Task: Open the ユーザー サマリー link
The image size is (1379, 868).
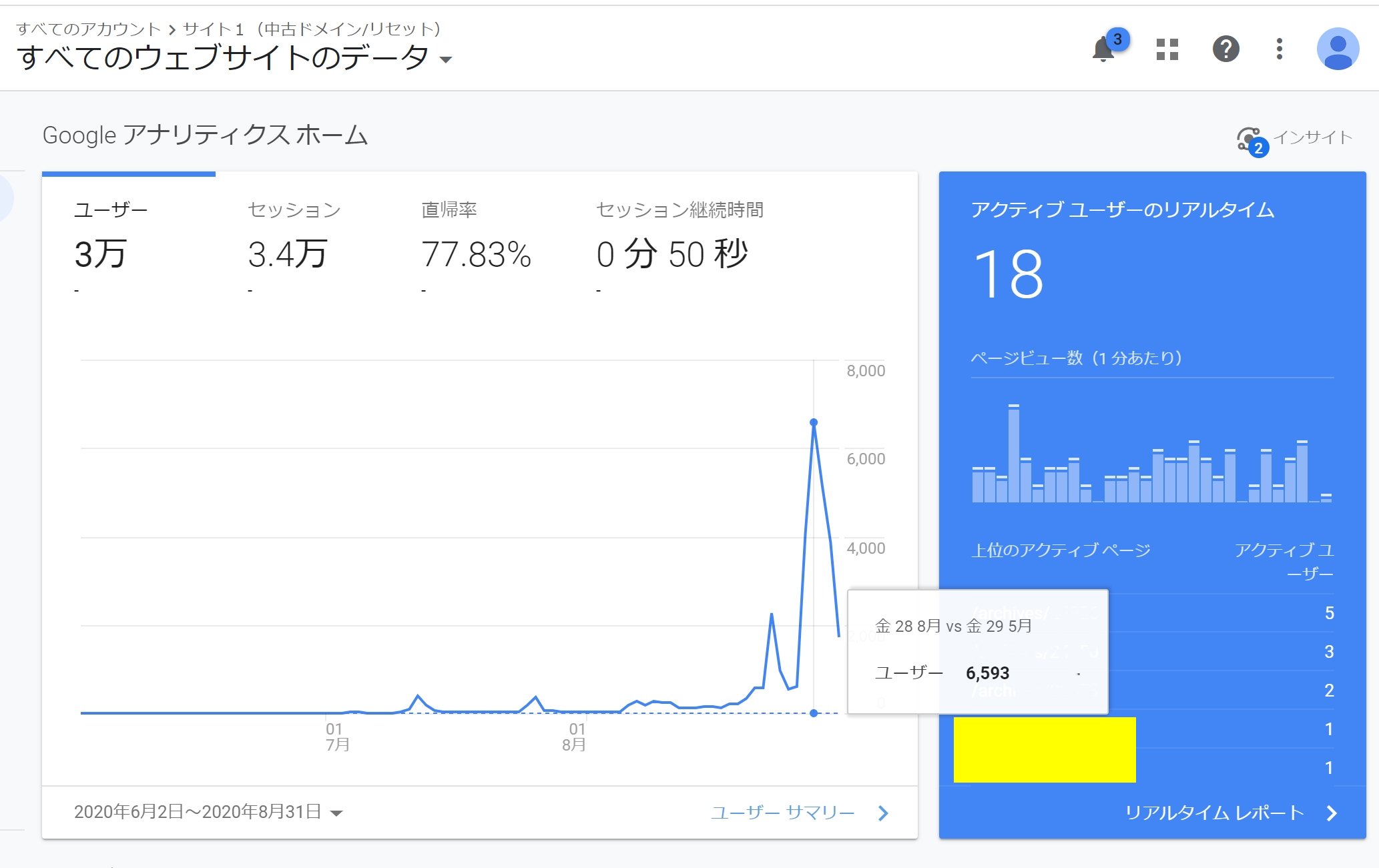Action: click(x=782, y=813)
